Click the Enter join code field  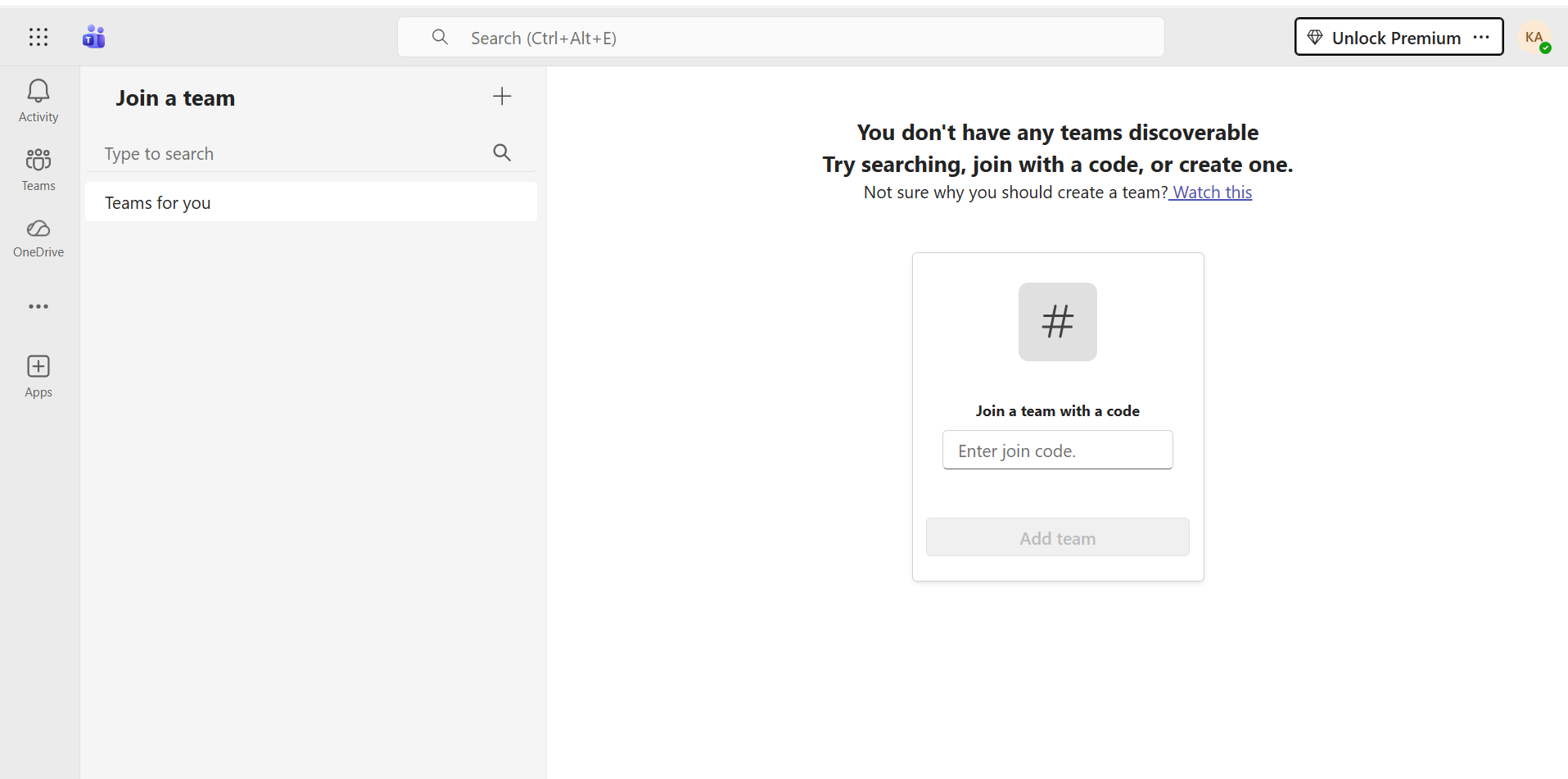(x=1058, y=450)
